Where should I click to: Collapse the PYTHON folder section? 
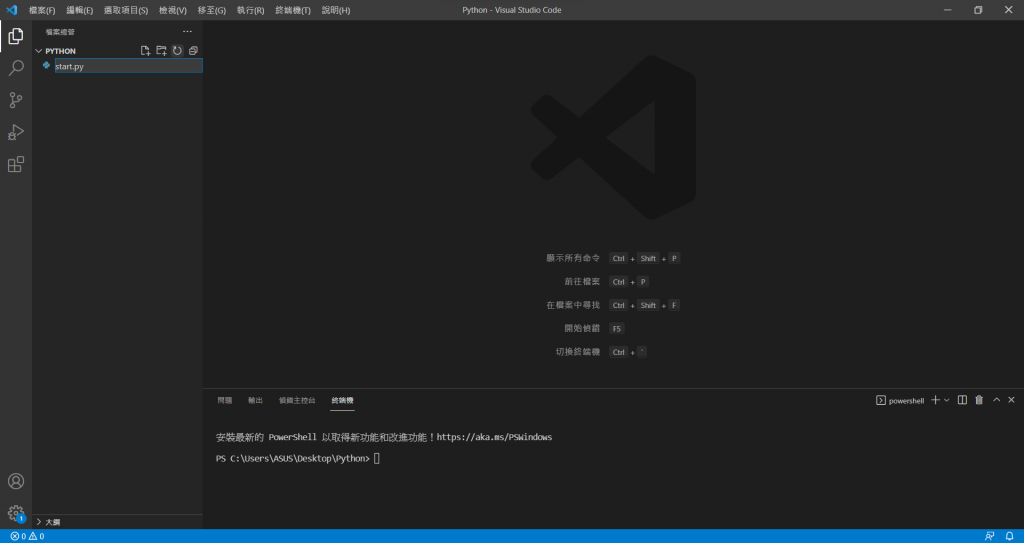coord(39,51)
